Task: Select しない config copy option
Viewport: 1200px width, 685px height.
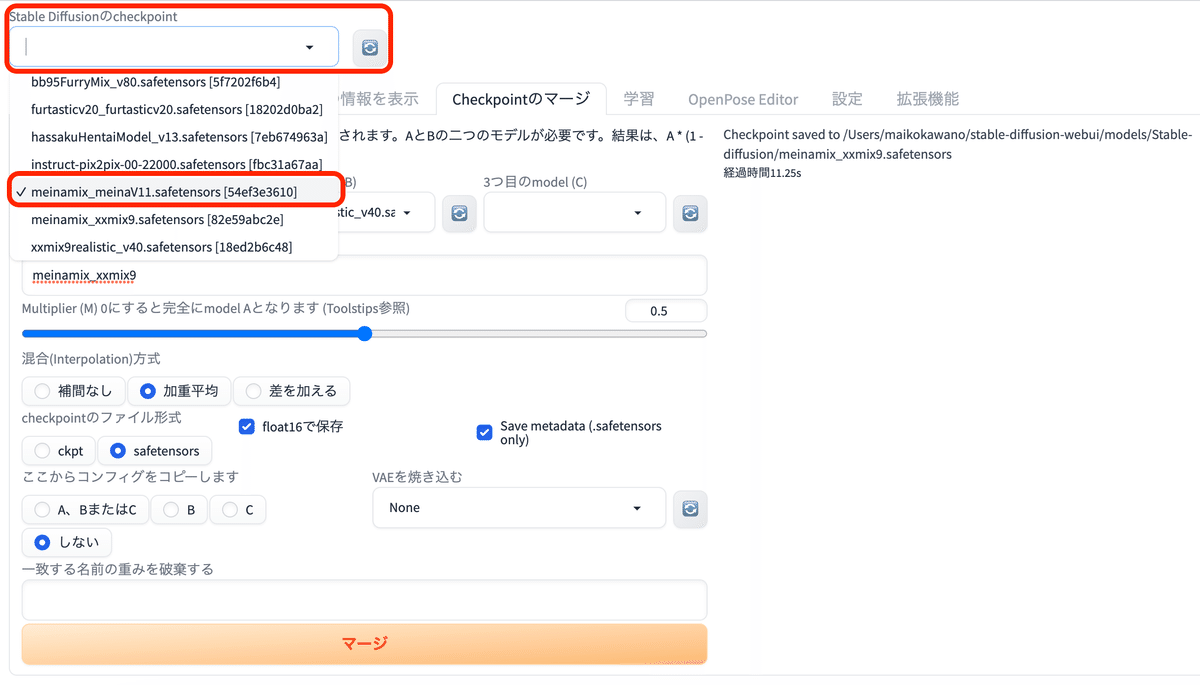Action: pyautogui.click(x=67, y=542)
